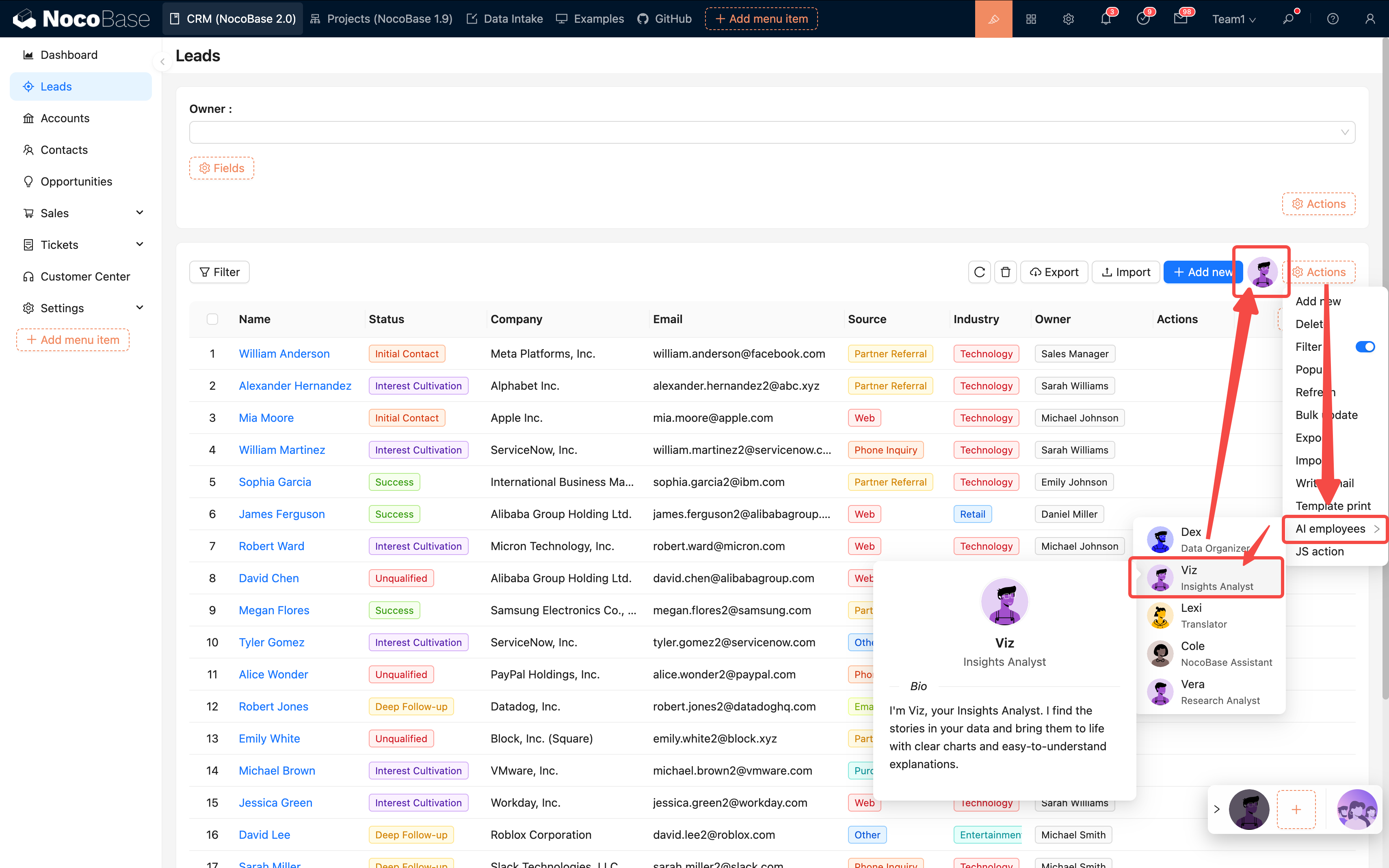Click the plus button in the AI employee bar
1389x868 pixels.
point(1296,809)
